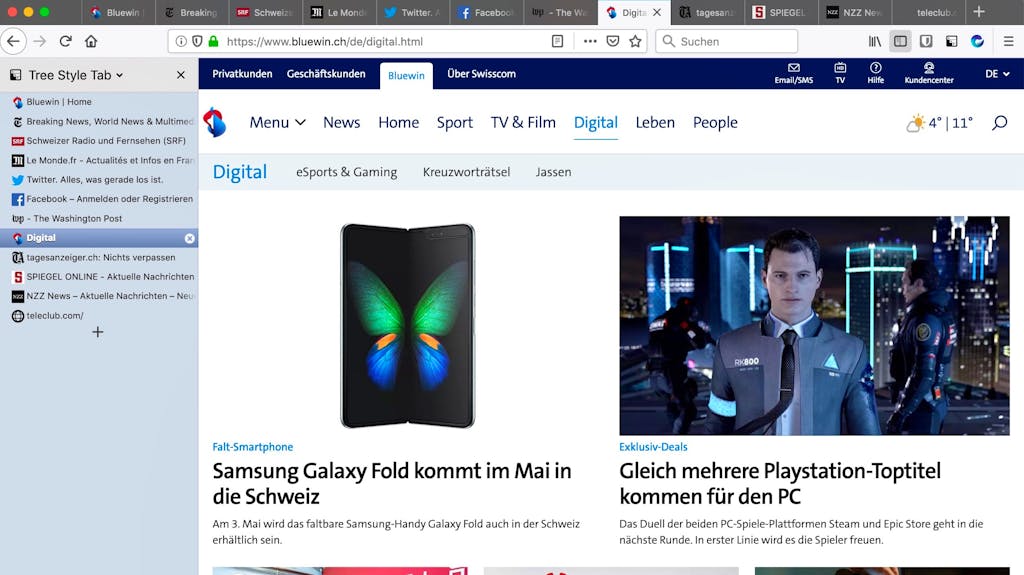Click the forward navigation arrow
1024x575 pixels.
point(40,41)
